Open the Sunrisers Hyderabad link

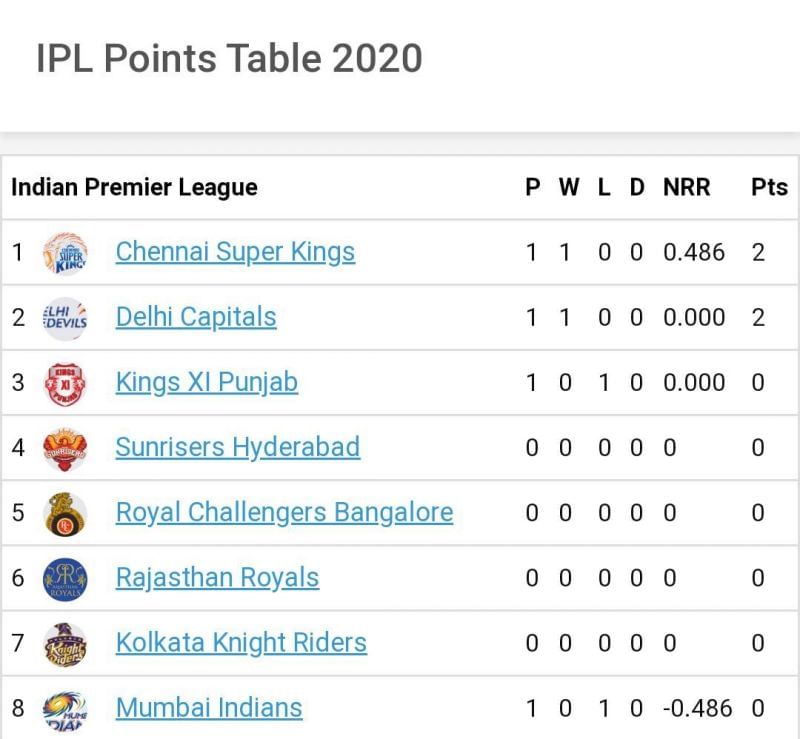[237, 448]
